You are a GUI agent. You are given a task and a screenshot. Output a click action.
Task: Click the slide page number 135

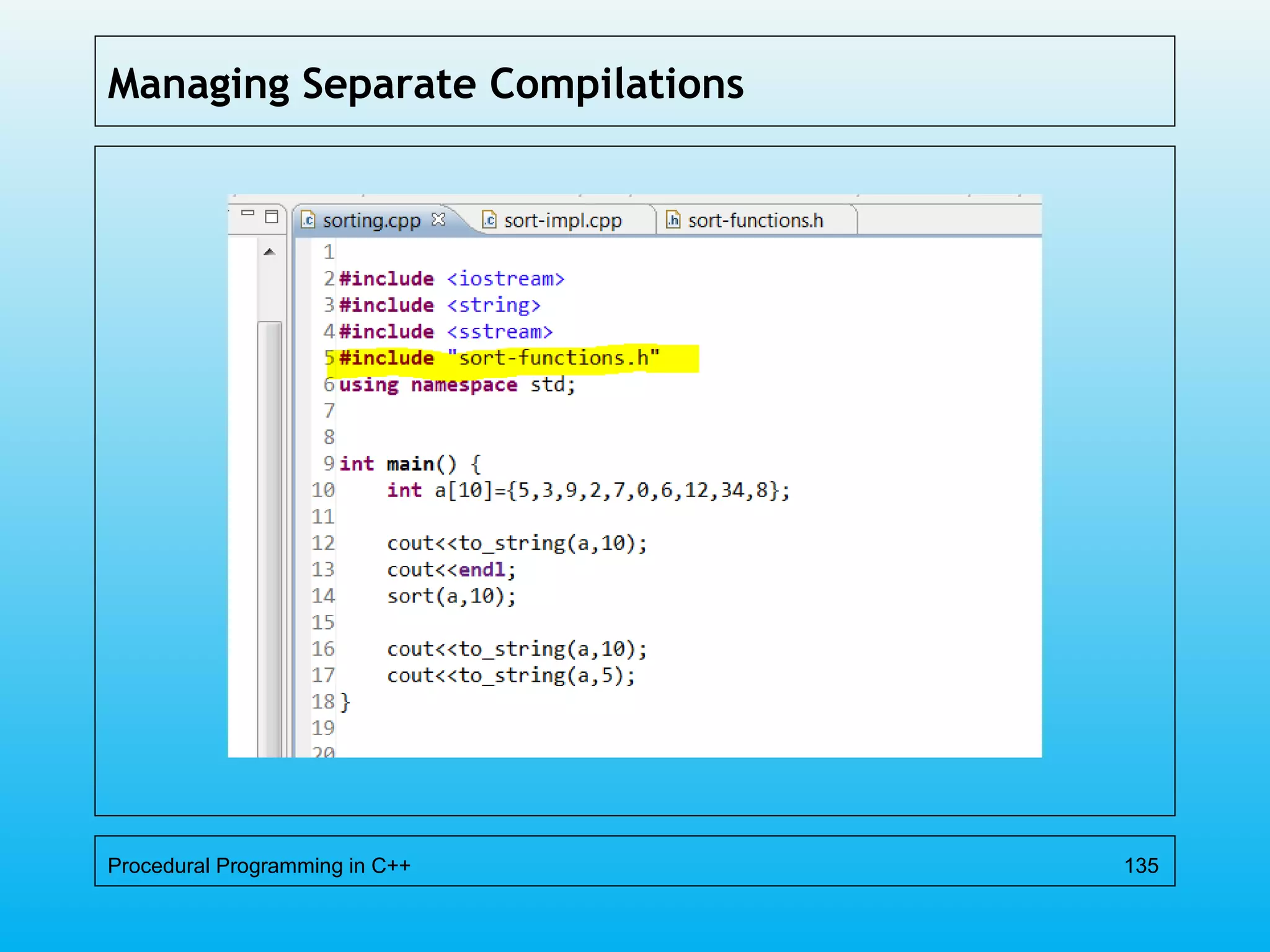pos(1141,866)
